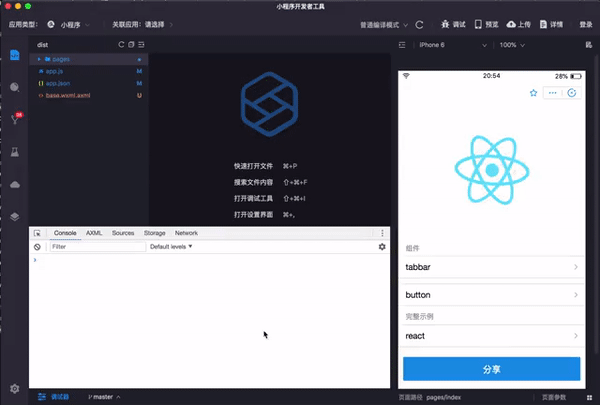Open the file tree list options icon

click(141, 44)
